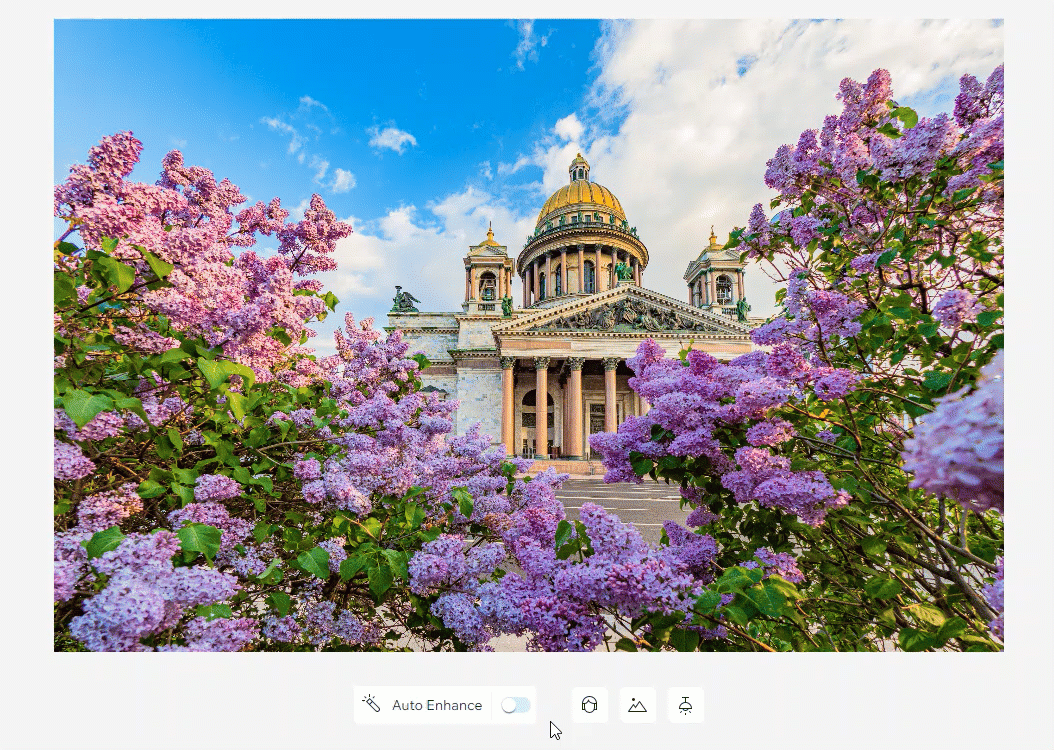Toggle the Auto Enhance switch
The width and height of the screenshot is (1054, 750).
pos(516,705)
